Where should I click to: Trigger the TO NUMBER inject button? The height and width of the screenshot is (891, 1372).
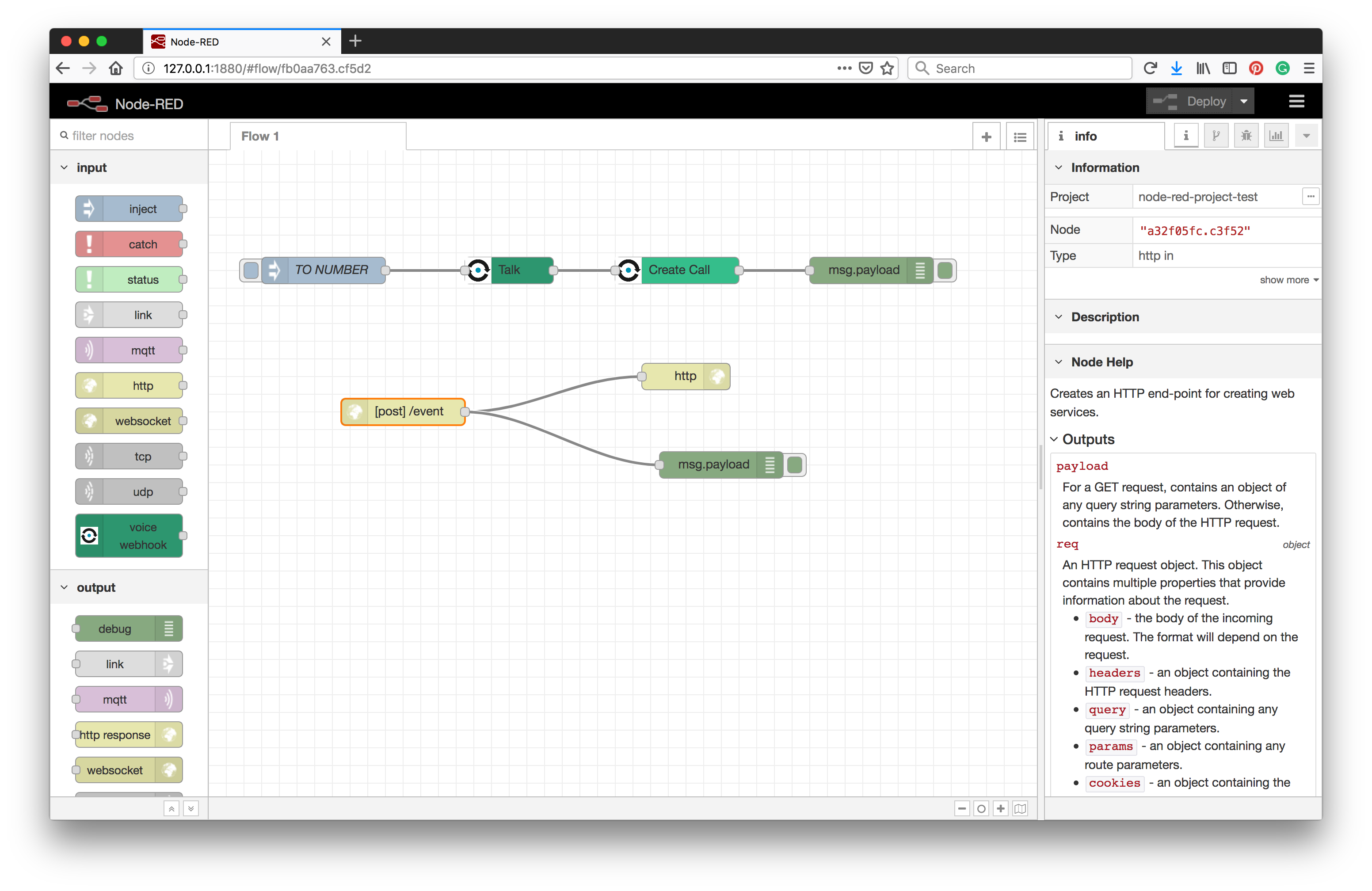(251, 270)
